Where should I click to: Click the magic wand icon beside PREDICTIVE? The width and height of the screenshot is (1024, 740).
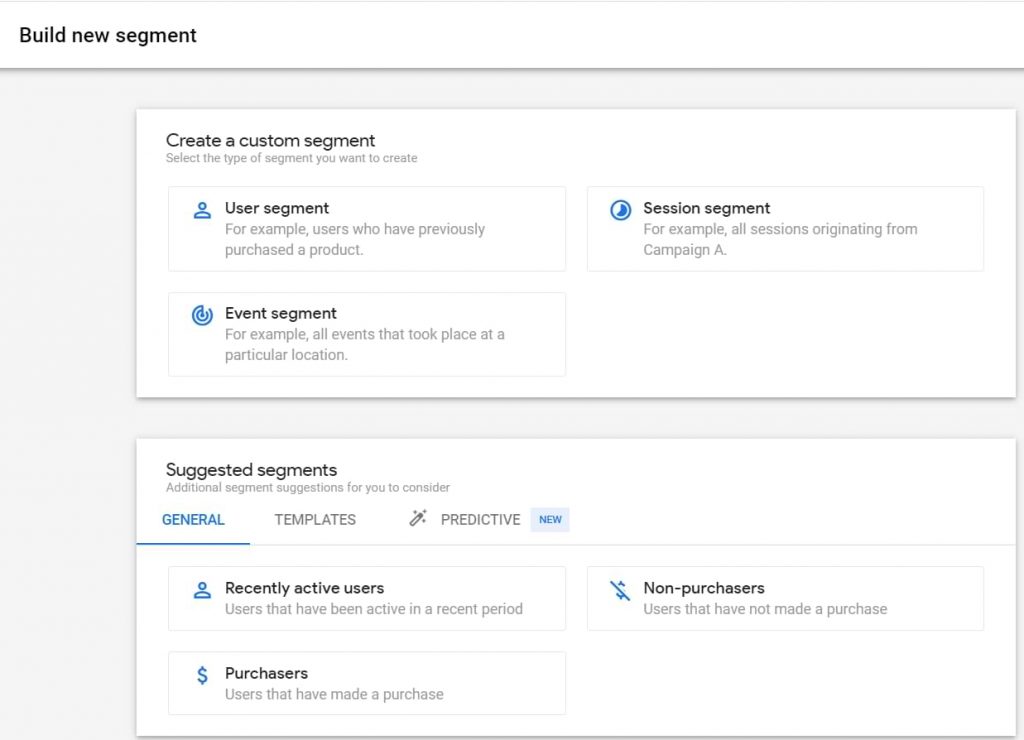(x=417, y=518)
